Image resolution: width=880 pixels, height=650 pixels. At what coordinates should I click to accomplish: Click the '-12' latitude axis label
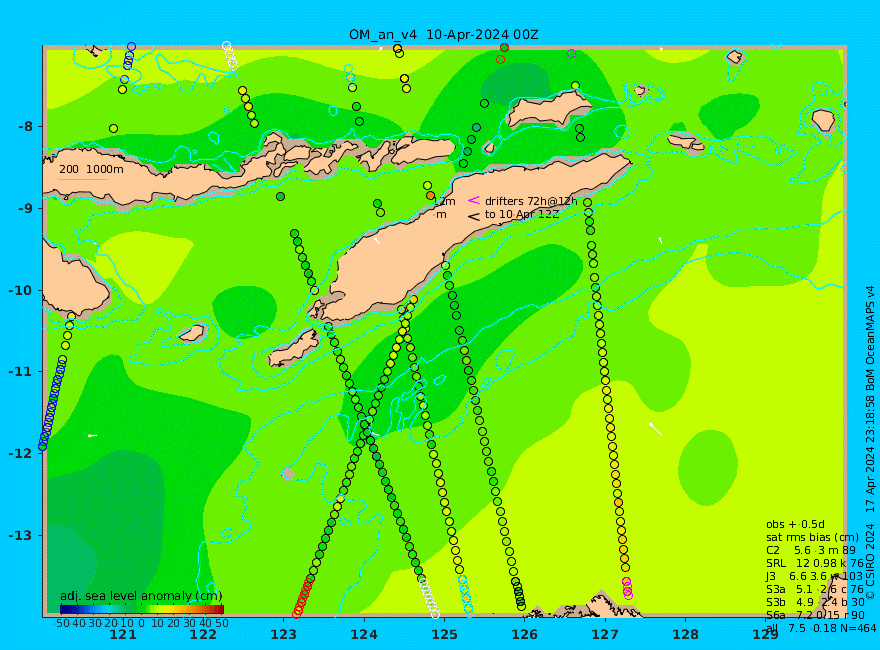[21, 454]
